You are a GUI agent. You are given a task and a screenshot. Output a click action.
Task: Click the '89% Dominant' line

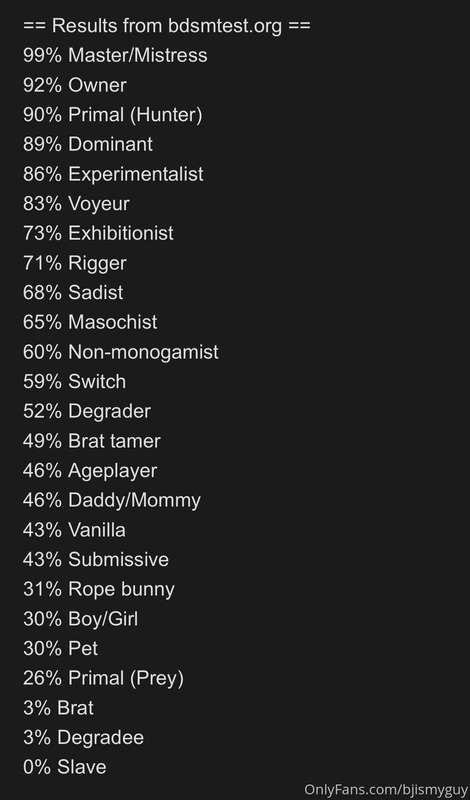tap(88, 144)
